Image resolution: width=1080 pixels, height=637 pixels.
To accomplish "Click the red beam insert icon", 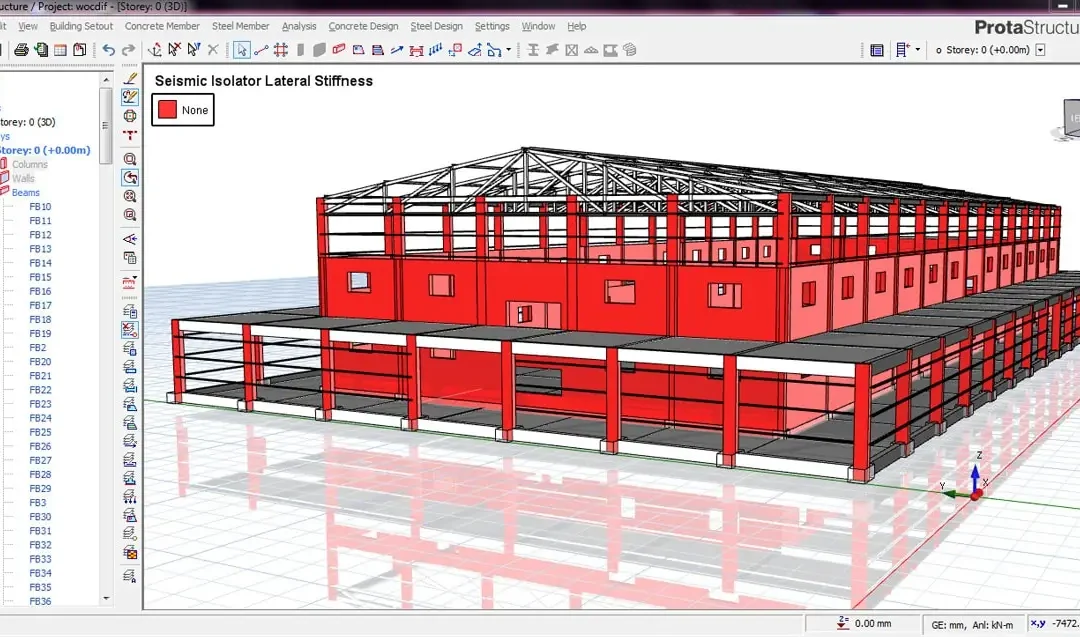I will [x=338, y=50].
